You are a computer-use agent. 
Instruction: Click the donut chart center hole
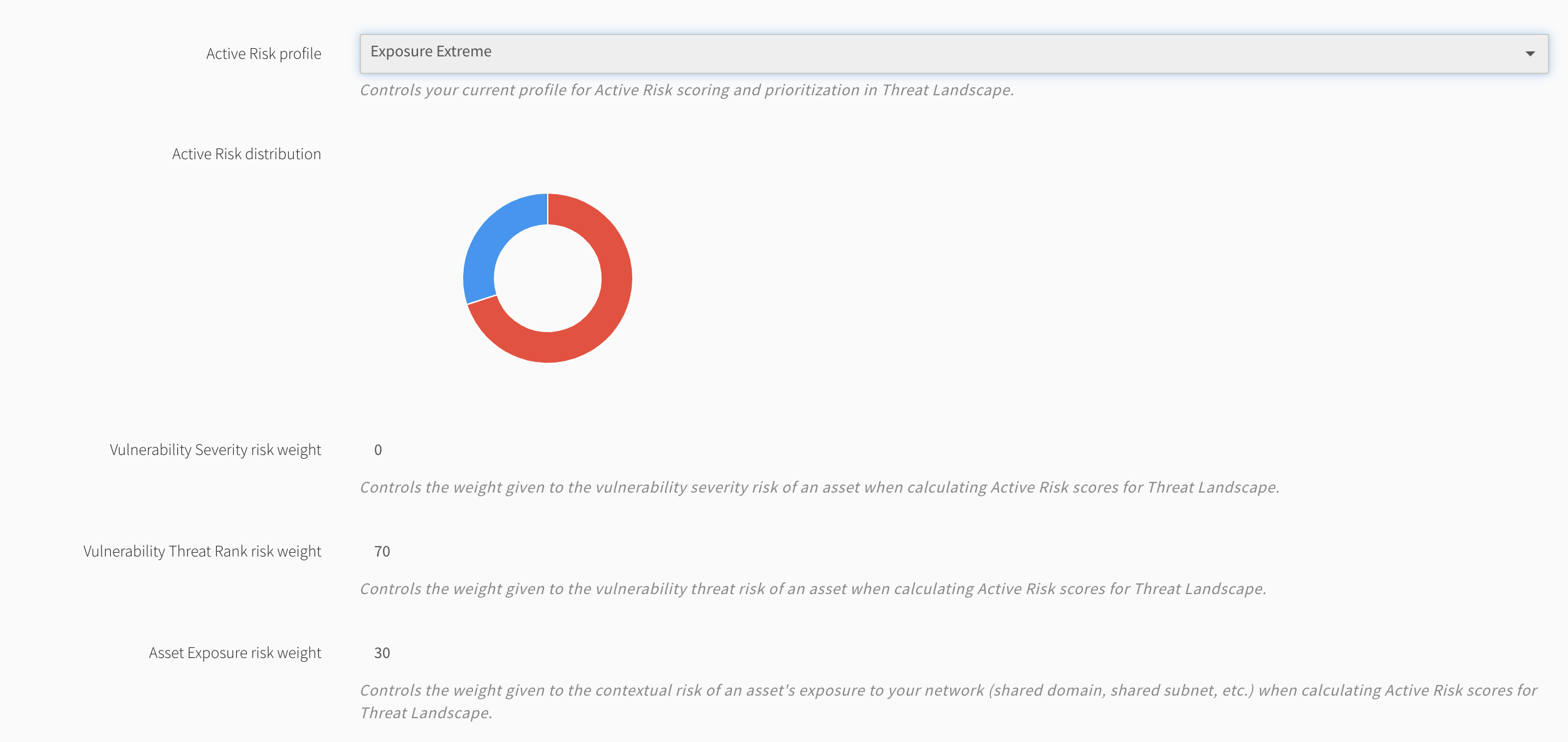coord(548,278)
